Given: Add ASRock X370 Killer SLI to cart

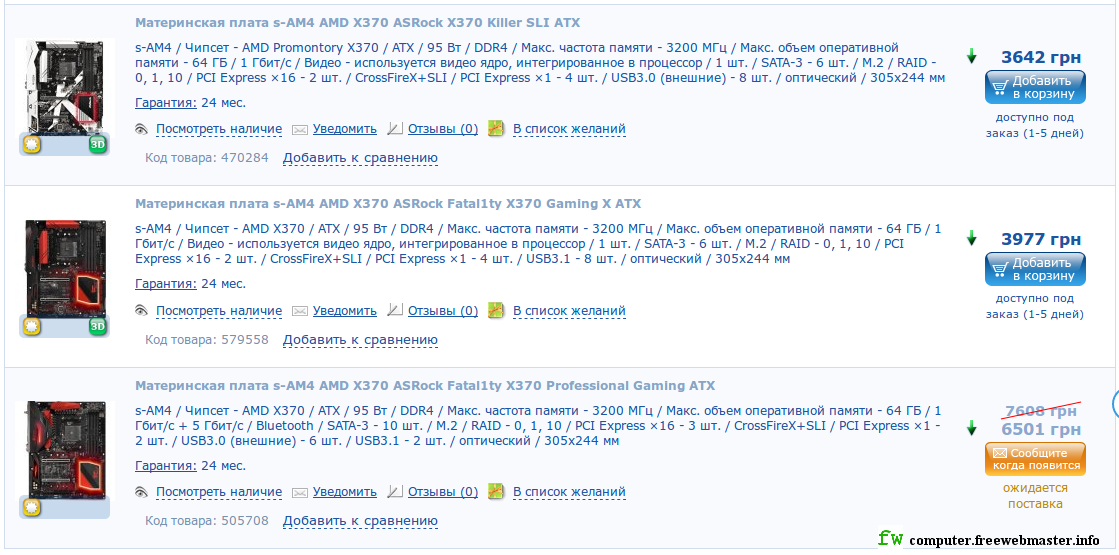Looking at the screenshot, I should tap(1035, 87).
